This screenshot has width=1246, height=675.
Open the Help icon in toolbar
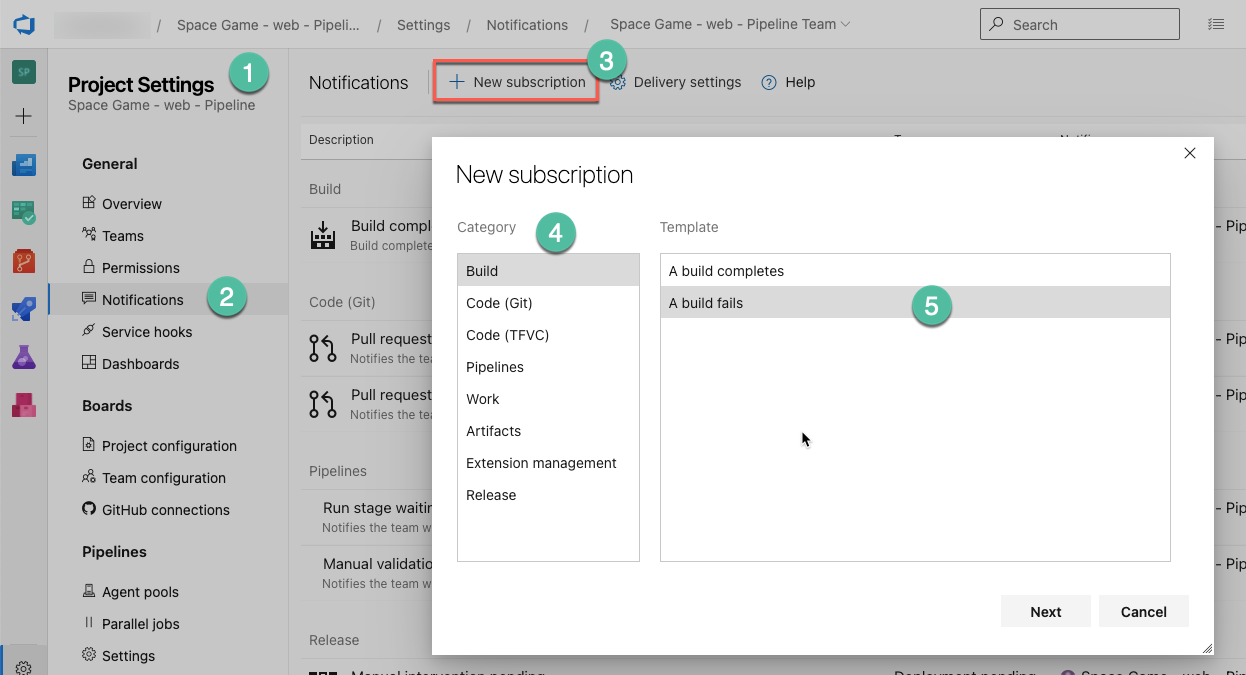(769, 82)
